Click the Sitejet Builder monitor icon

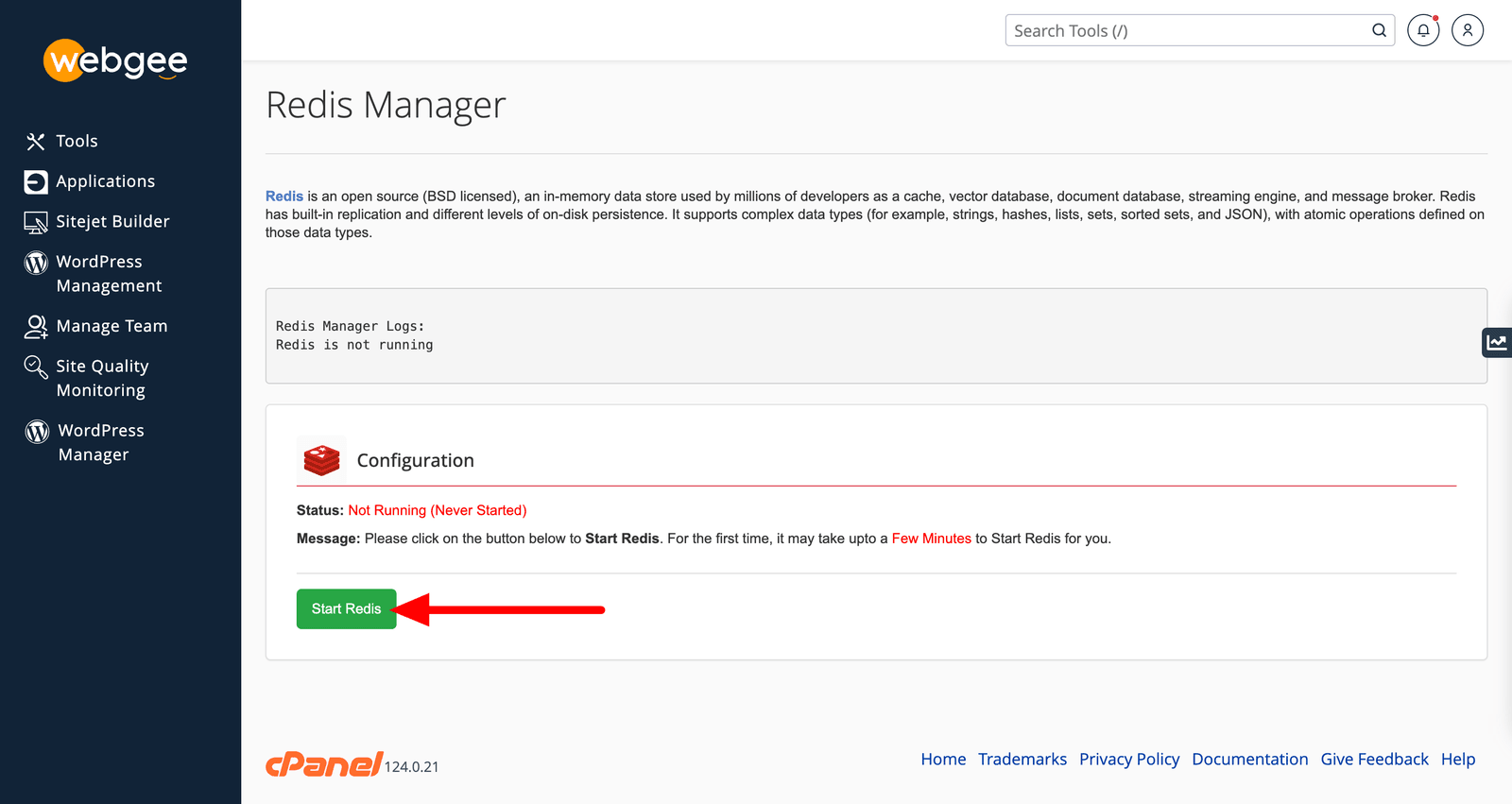[x=36, y=222]
